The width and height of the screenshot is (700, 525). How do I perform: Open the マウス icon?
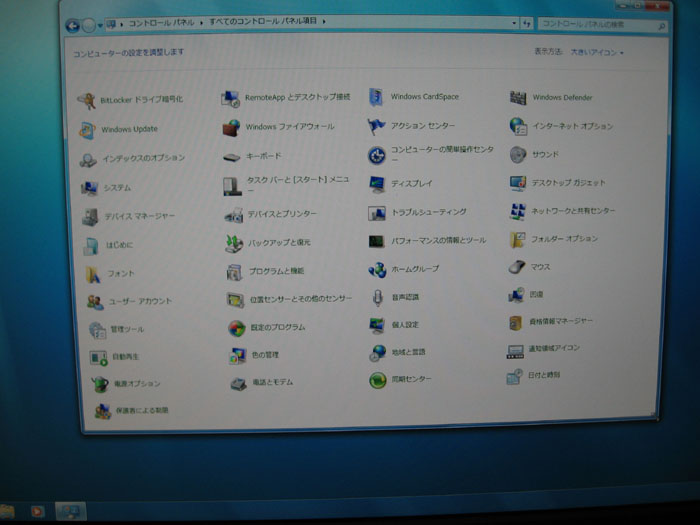click(517, 267)
